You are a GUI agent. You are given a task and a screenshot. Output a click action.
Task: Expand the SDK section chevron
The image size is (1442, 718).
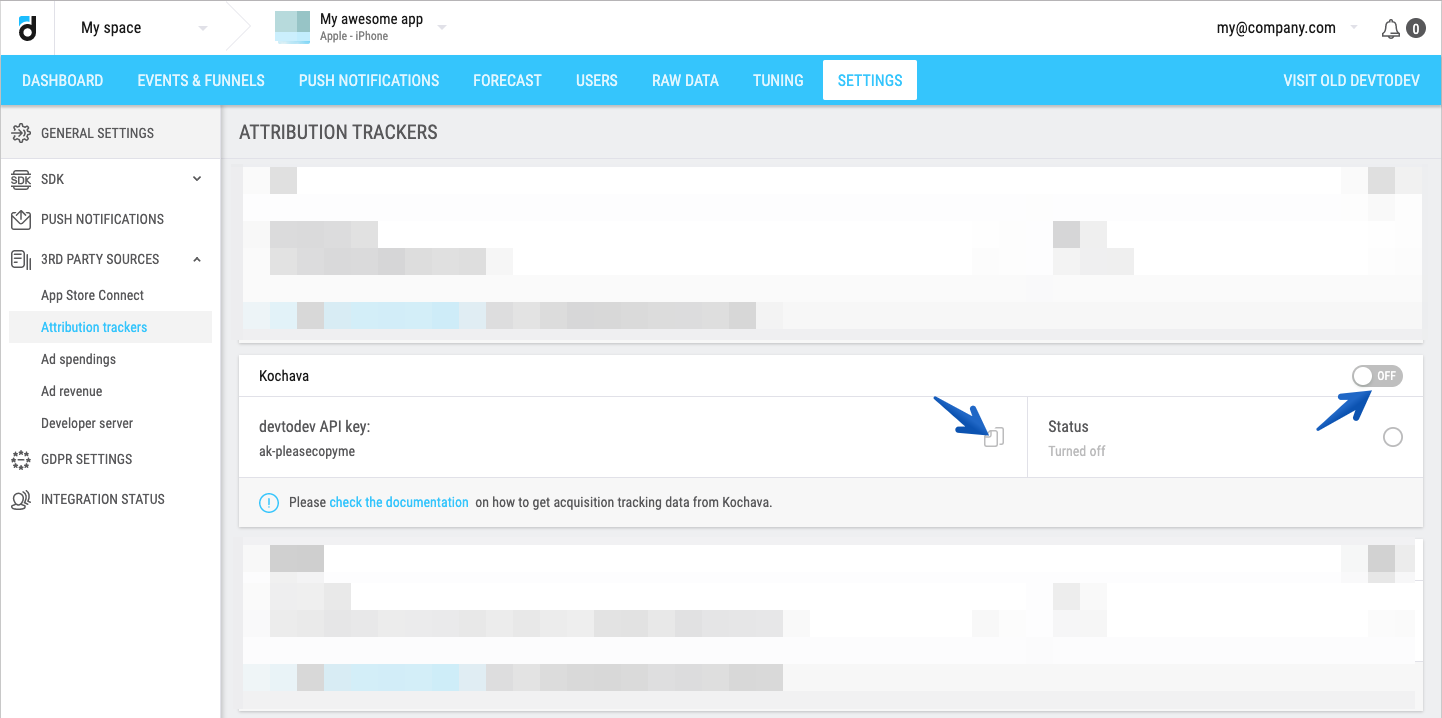click(x=197, y=179)
